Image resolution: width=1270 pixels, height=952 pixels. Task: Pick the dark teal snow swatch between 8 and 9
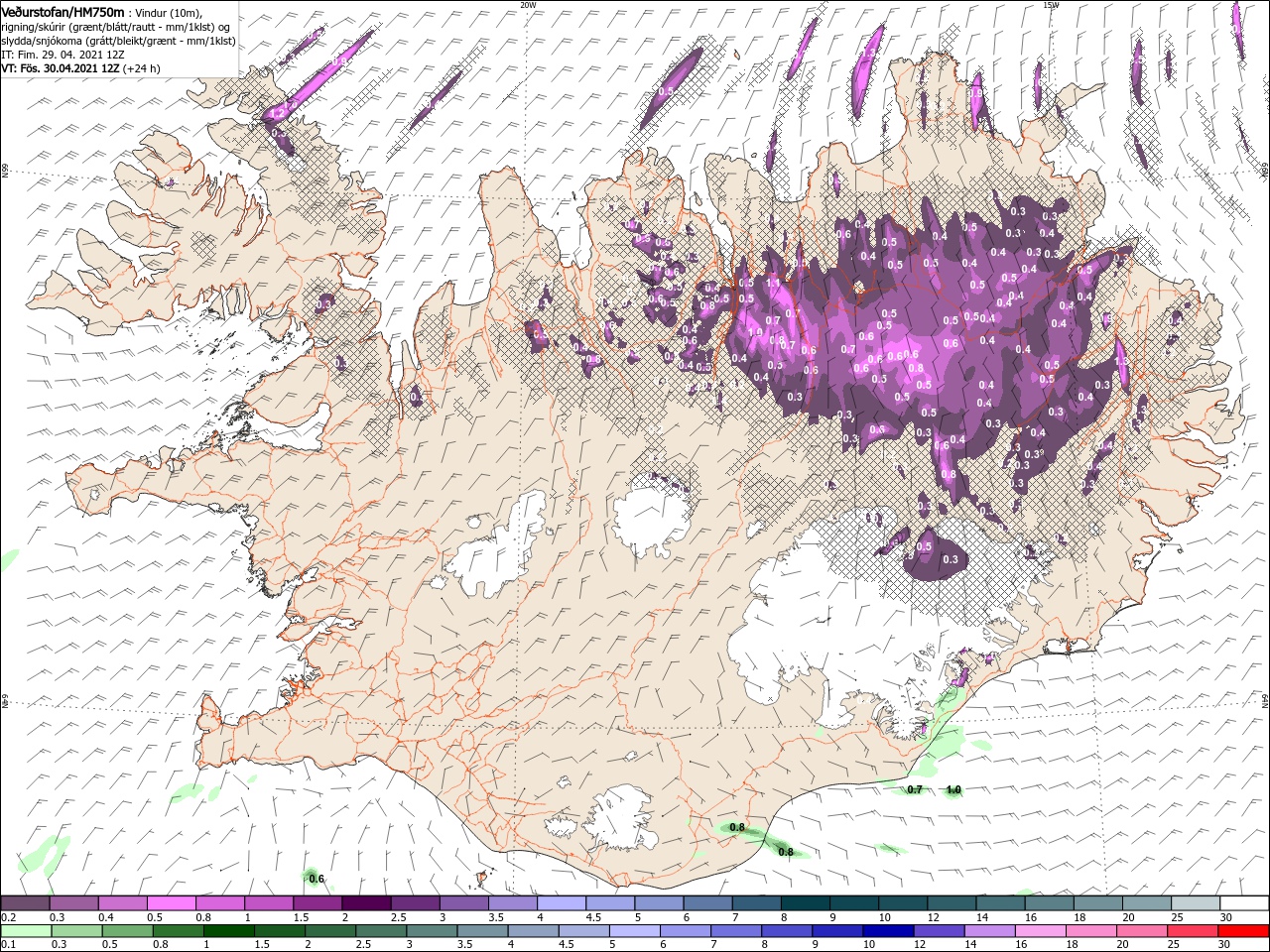coord(805,903)
